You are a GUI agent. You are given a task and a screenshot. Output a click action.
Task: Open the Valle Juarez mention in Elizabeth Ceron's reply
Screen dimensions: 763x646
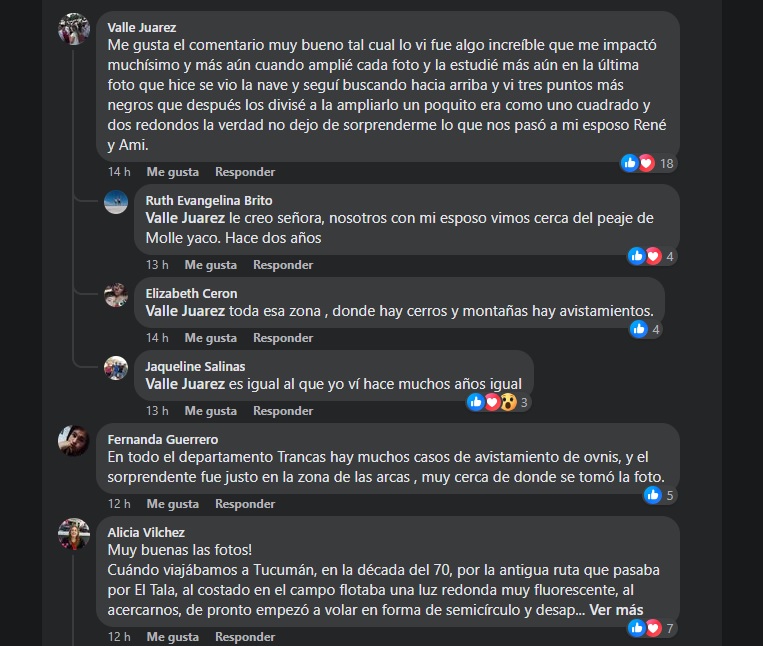tap(185, 311)
